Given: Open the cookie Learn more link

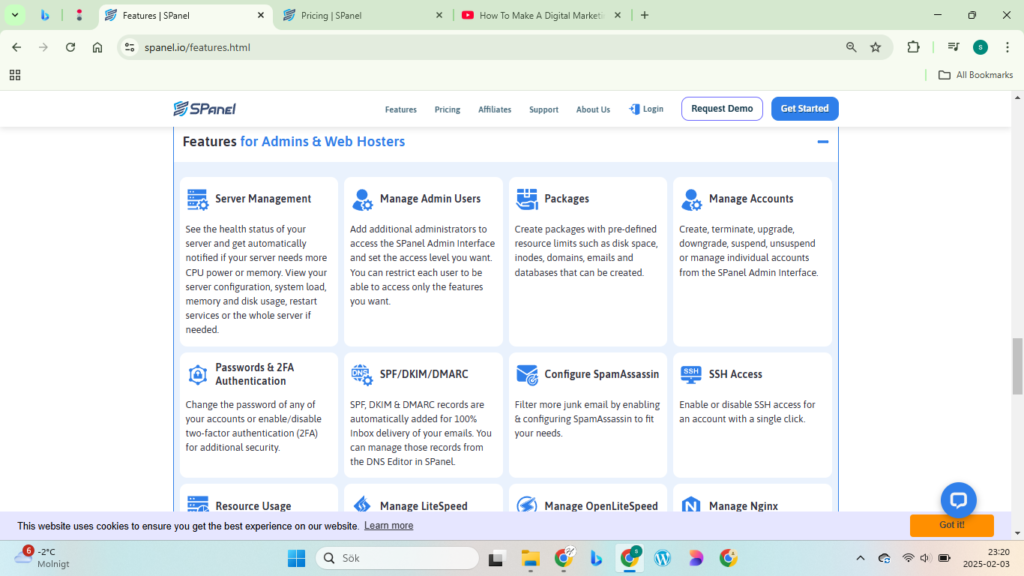Looking at the screenshot, I should [389, 526].
